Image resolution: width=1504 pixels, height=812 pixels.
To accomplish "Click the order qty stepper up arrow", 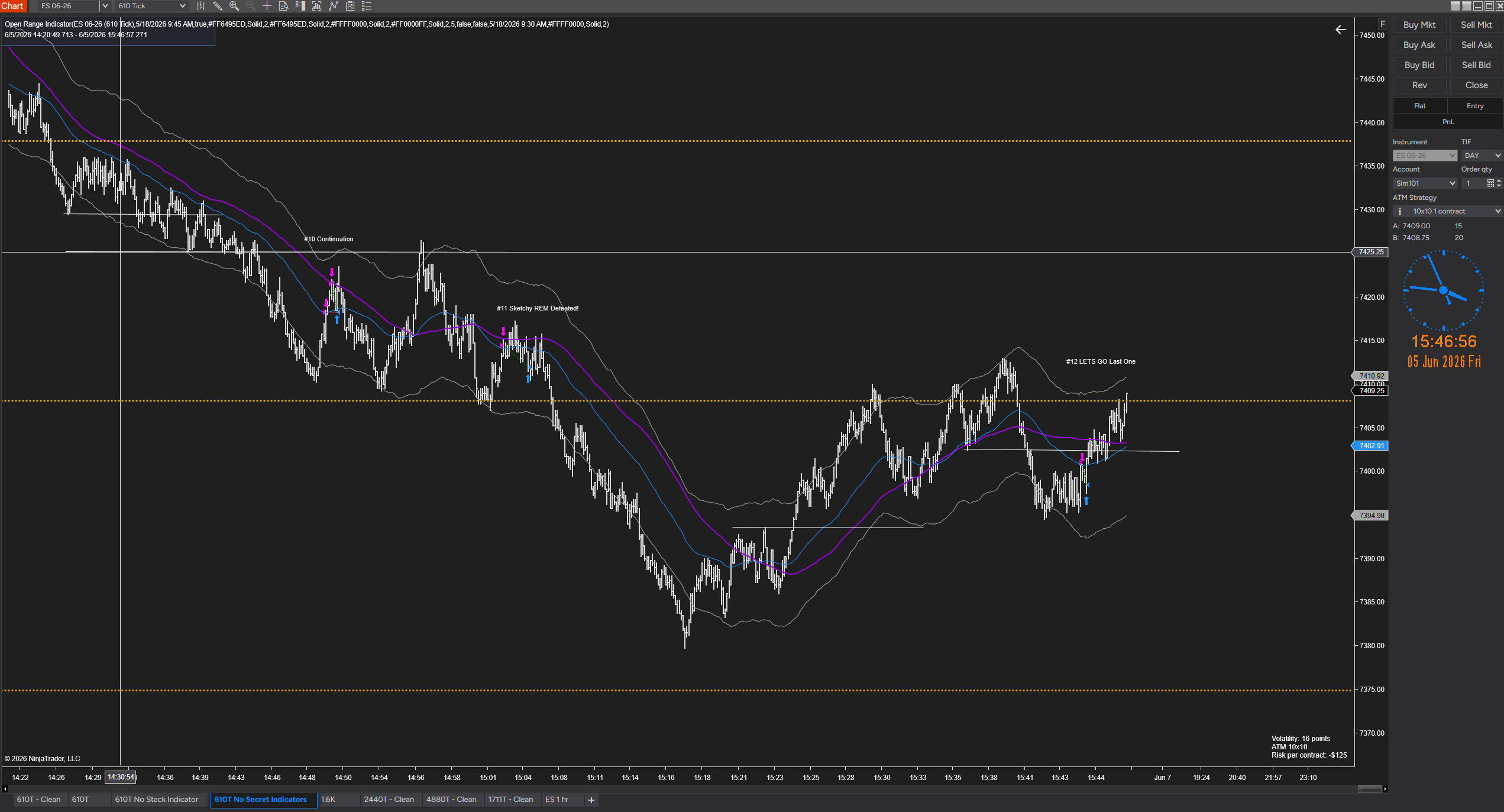I will [1499, 181].
